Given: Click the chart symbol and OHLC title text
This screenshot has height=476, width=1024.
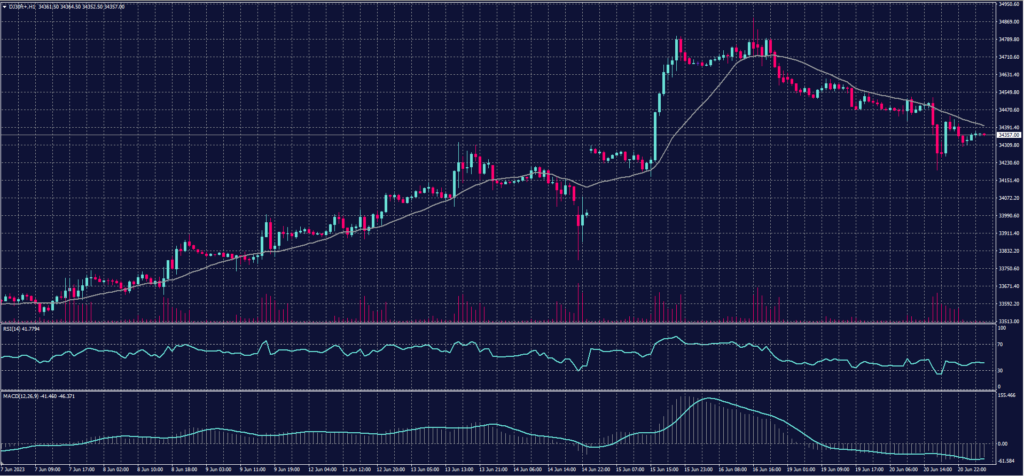Looking at the screenshot, I should click(x=60, y=5).
